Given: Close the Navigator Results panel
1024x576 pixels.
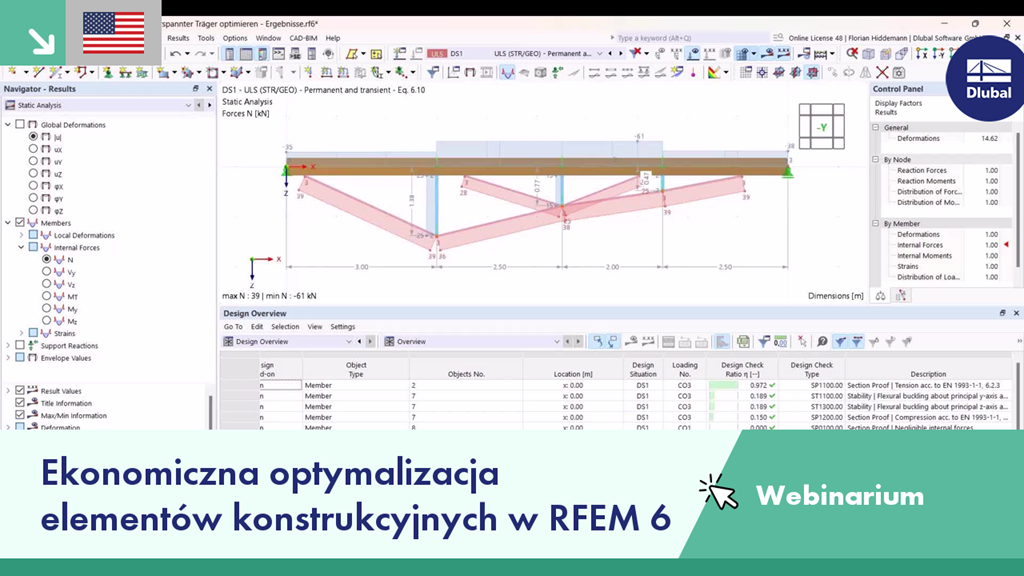Looking at the screenshot, I should click(x=209, y=88).
